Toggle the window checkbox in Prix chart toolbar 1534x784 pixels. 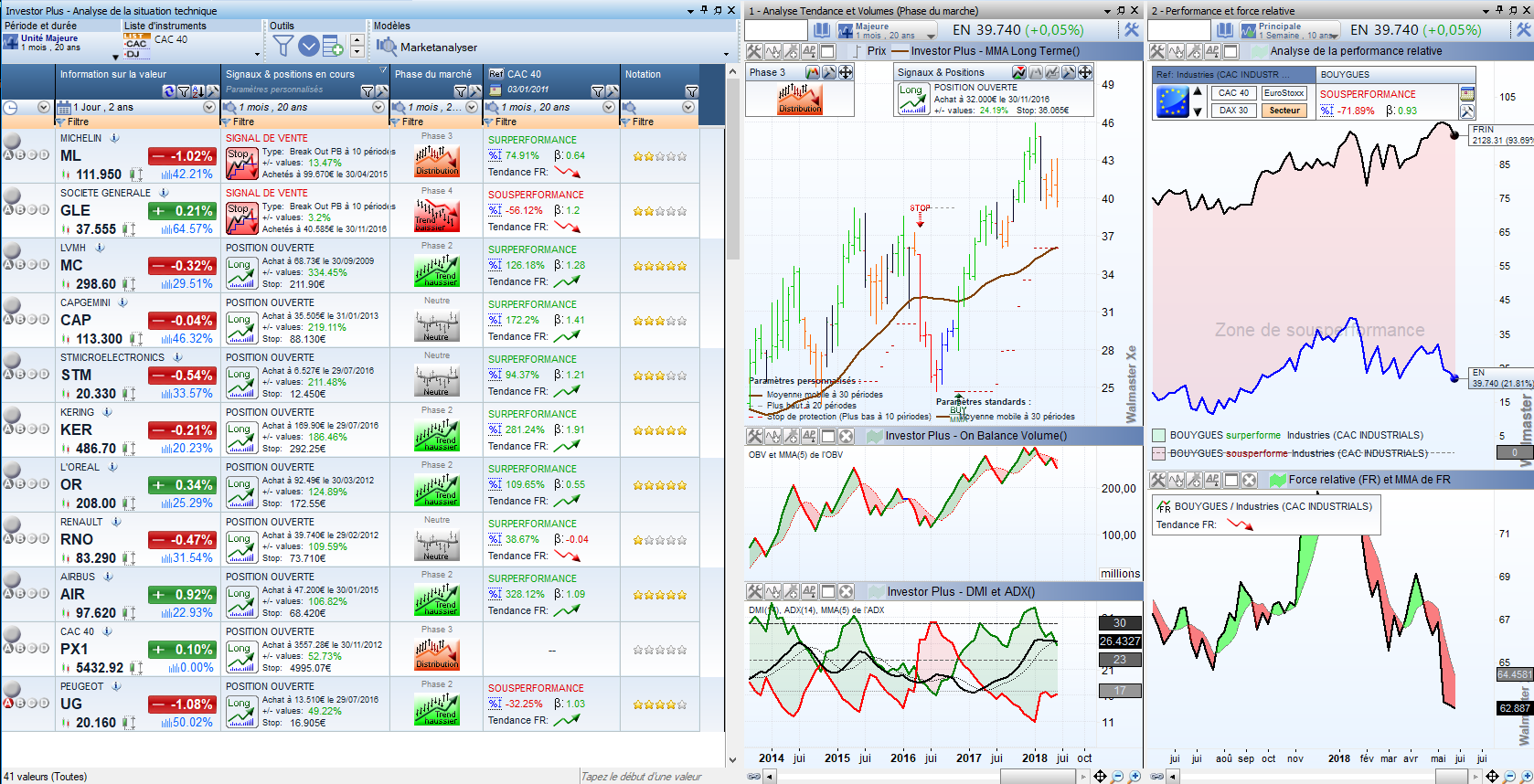[828, 51]
